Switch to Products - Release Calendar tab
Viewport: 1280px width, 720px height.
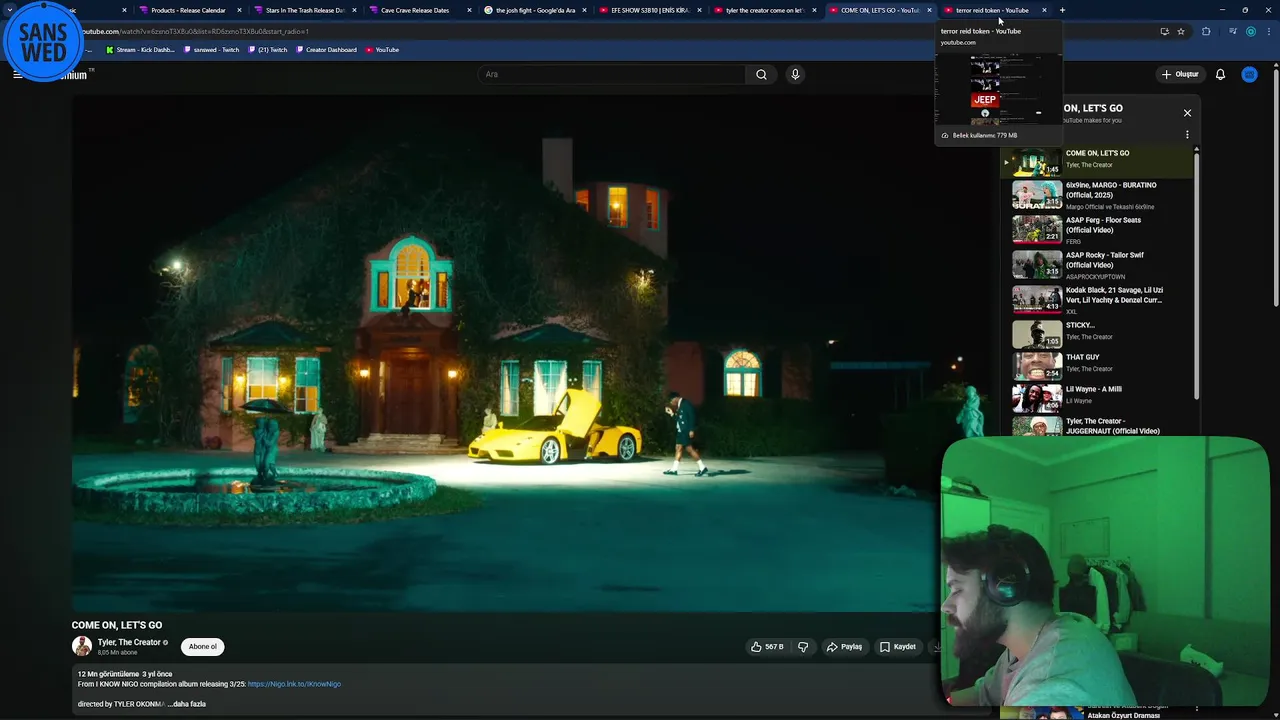[x=188, y=10]
